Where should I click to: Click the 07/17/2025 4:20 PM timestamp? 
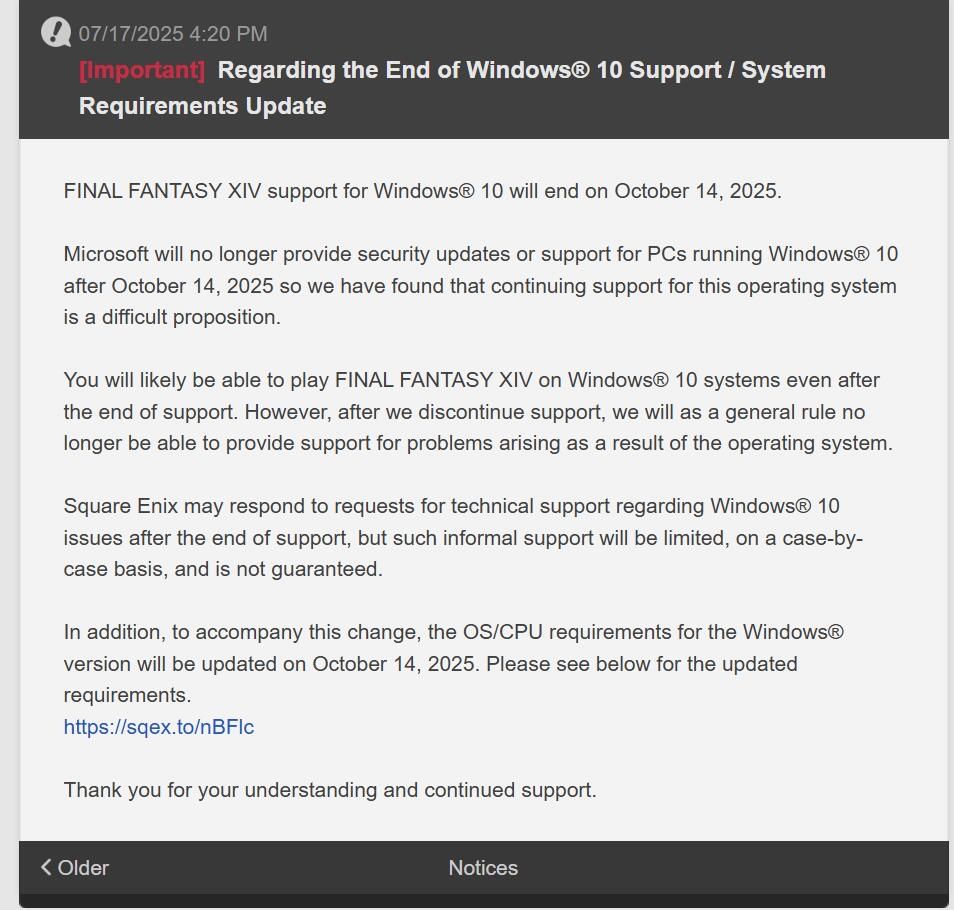point(173,34)
